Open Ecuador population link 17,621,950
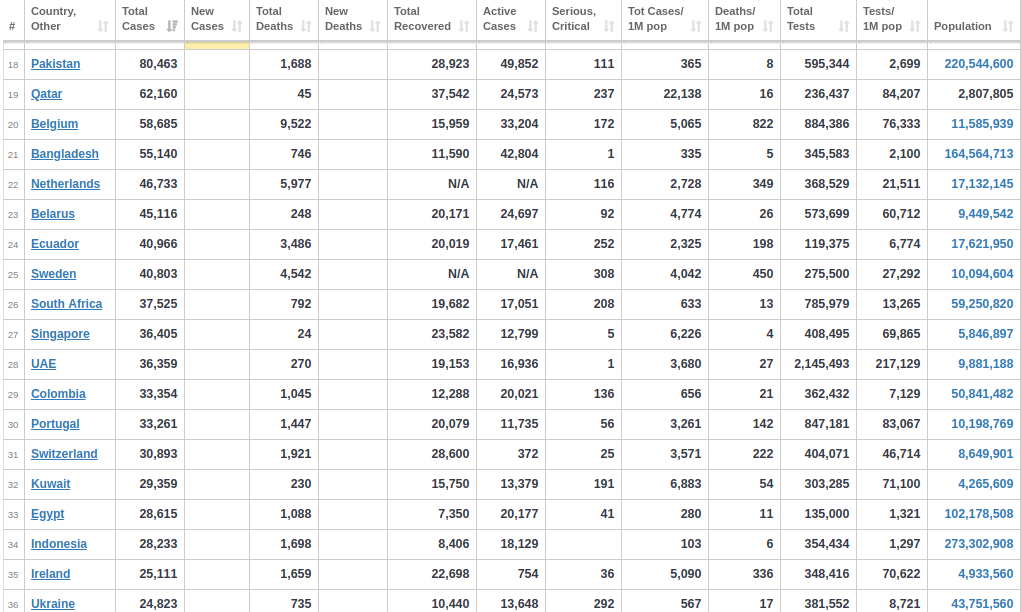 pos(982,243)
